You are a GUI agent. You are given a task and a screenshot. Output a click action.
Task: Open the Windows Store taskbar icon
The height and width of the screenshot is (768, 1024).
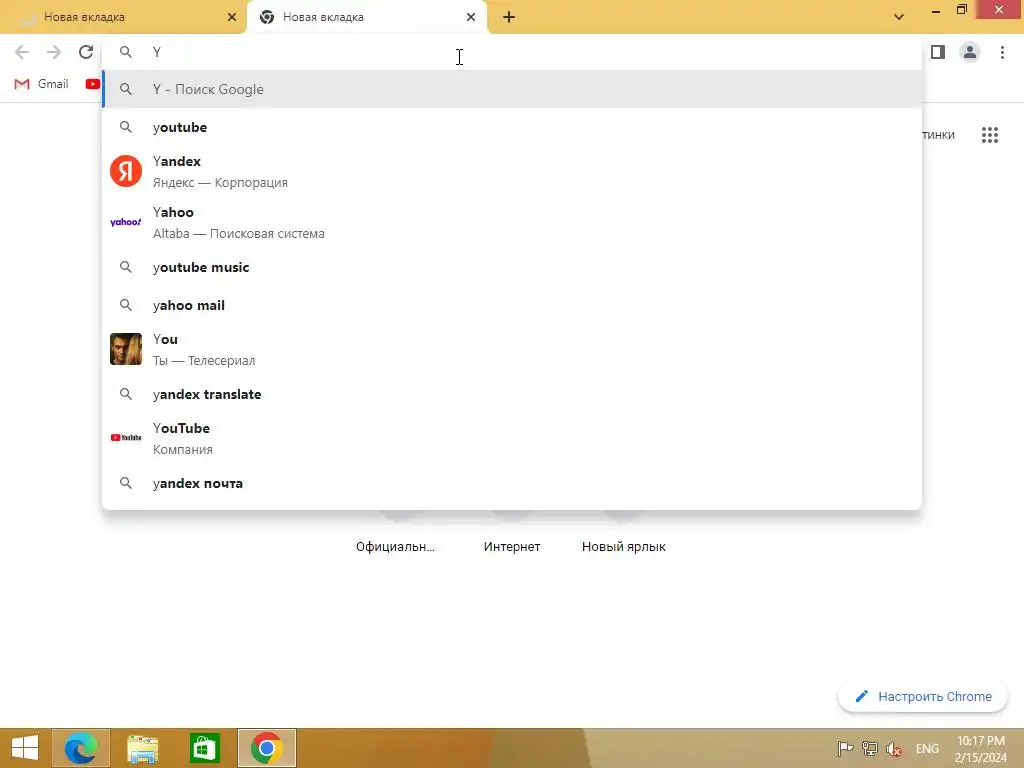[x=204, y=748]
